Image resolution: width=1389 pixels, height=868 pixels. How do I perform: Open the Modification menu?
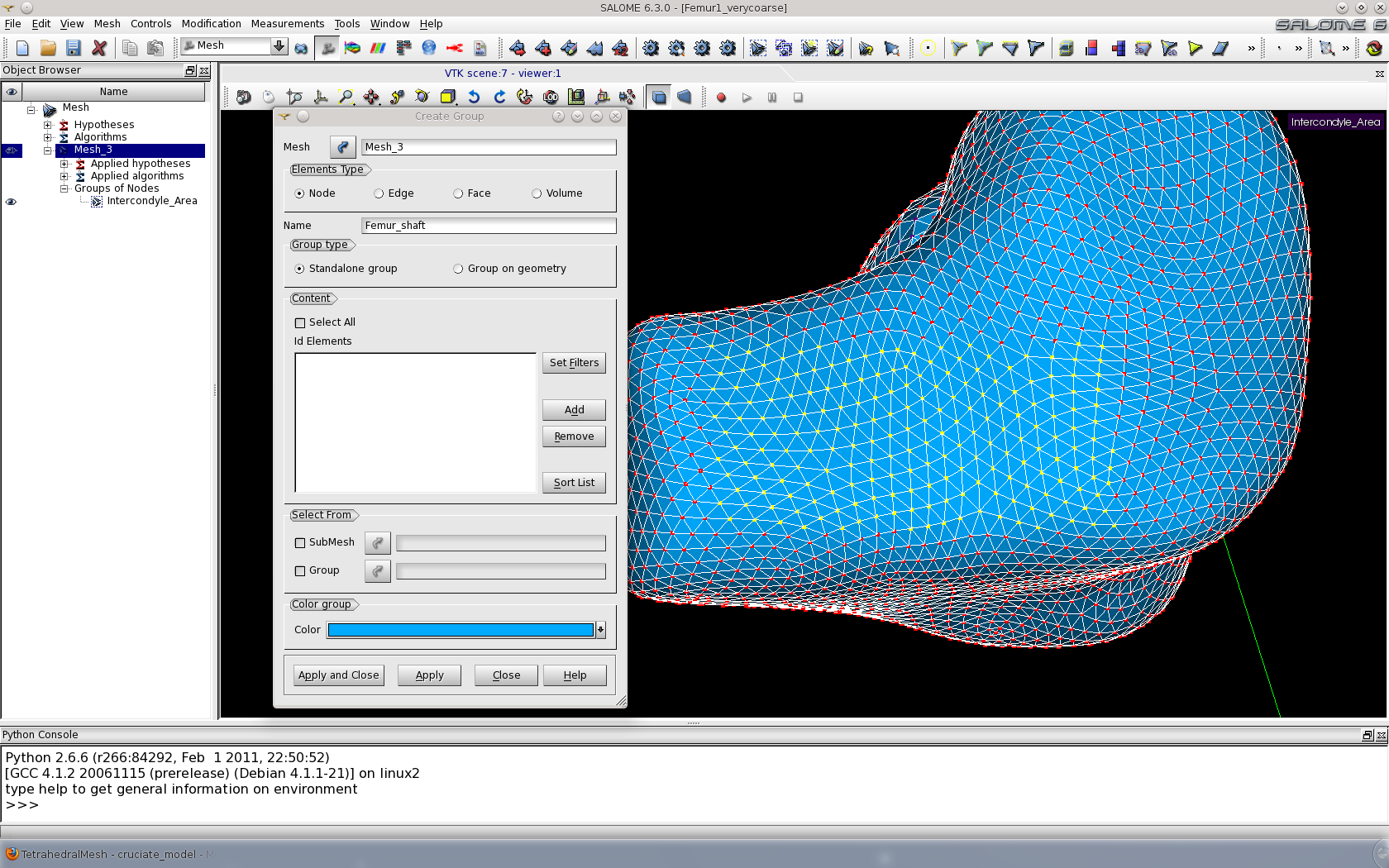click(211, 23)
